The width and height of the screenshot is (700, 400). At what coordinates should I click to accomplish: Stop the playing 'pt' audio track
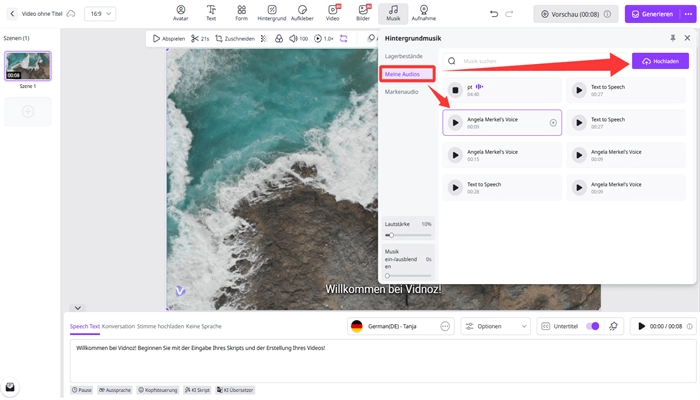[x=455, y=90]
